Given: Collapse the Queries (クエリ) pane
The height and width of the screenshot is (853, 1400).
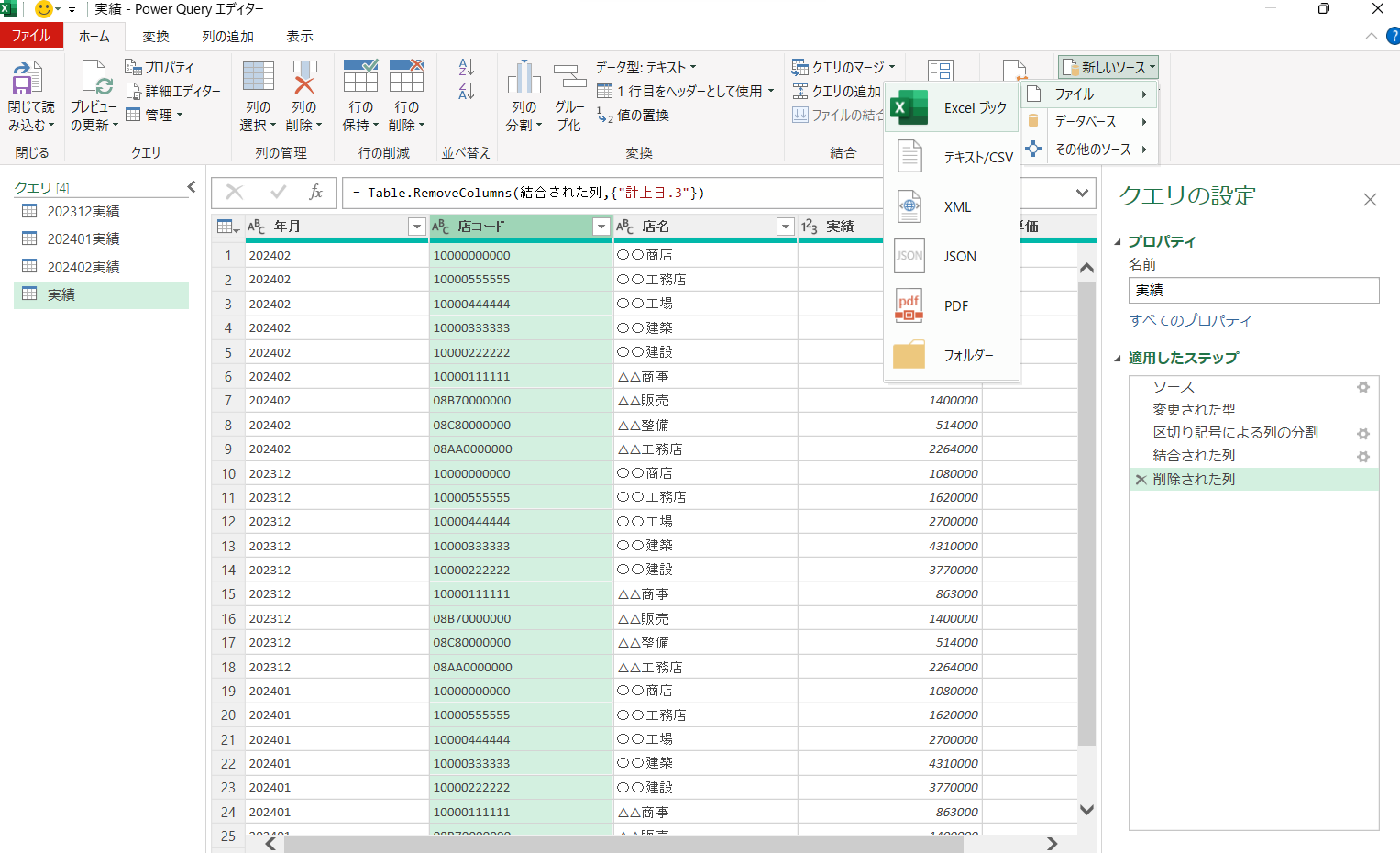Looking at the screenshot, I should coord(192,187).
